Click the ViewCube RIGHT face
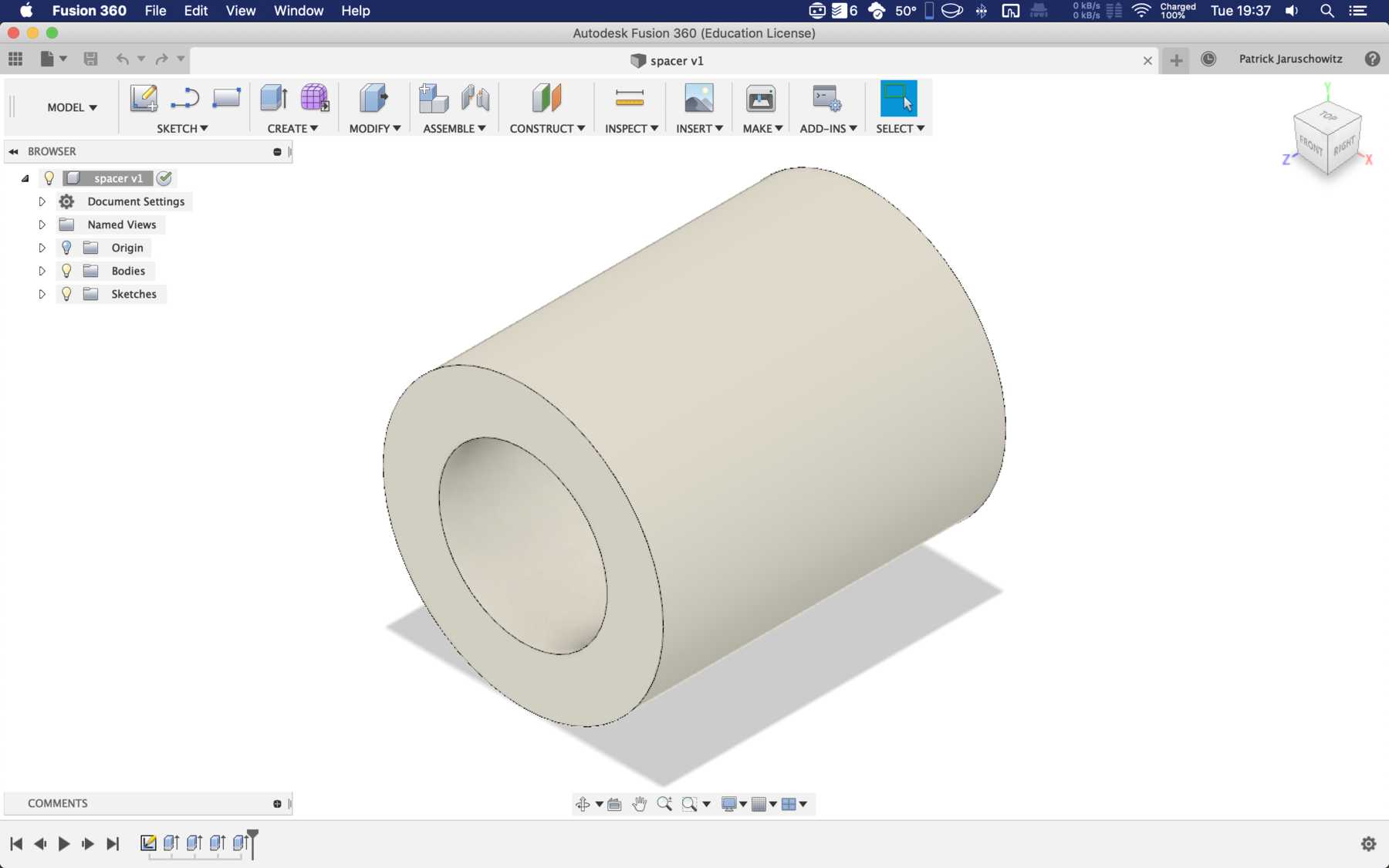The image size is (1389, 868). [x=1343, y=144]
